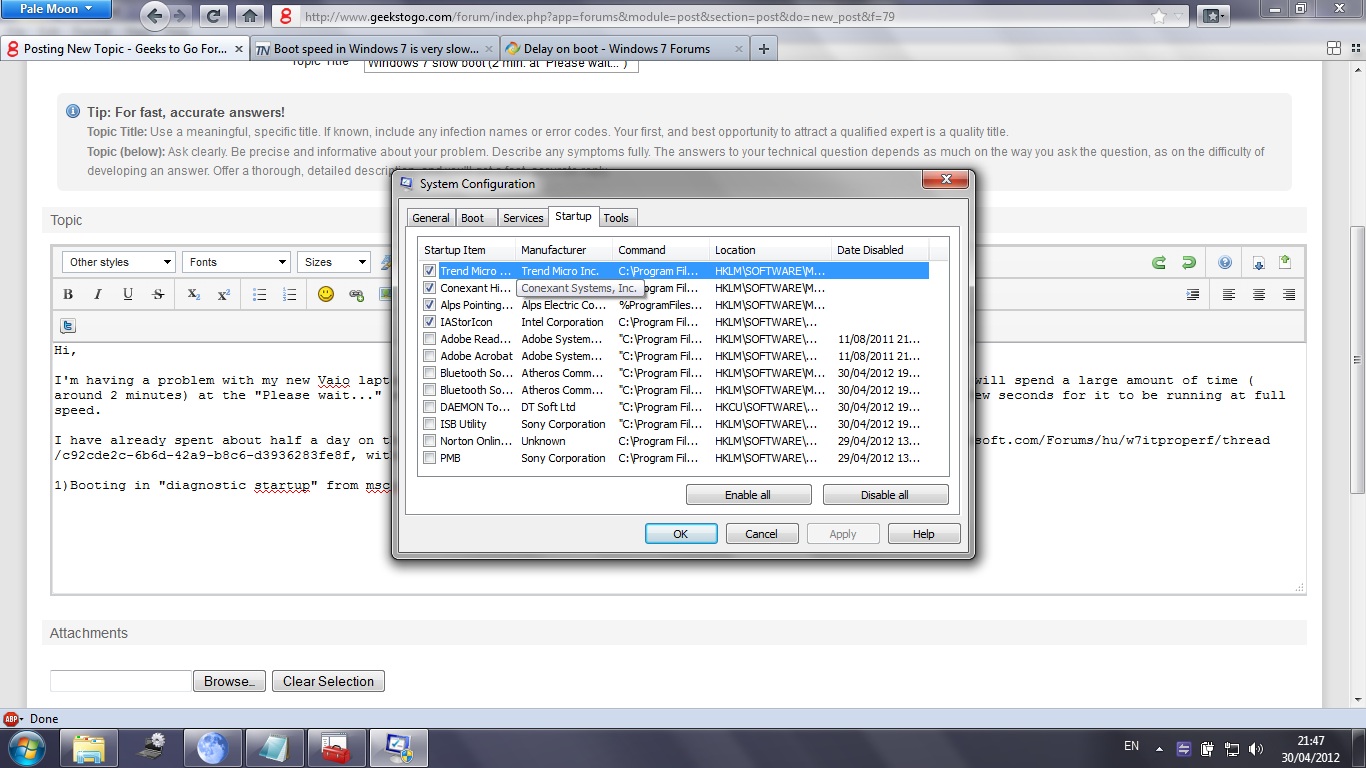Toggle bold formatting in the post editor
Screen dimensions: 1366x768
[x=68, y=295]
